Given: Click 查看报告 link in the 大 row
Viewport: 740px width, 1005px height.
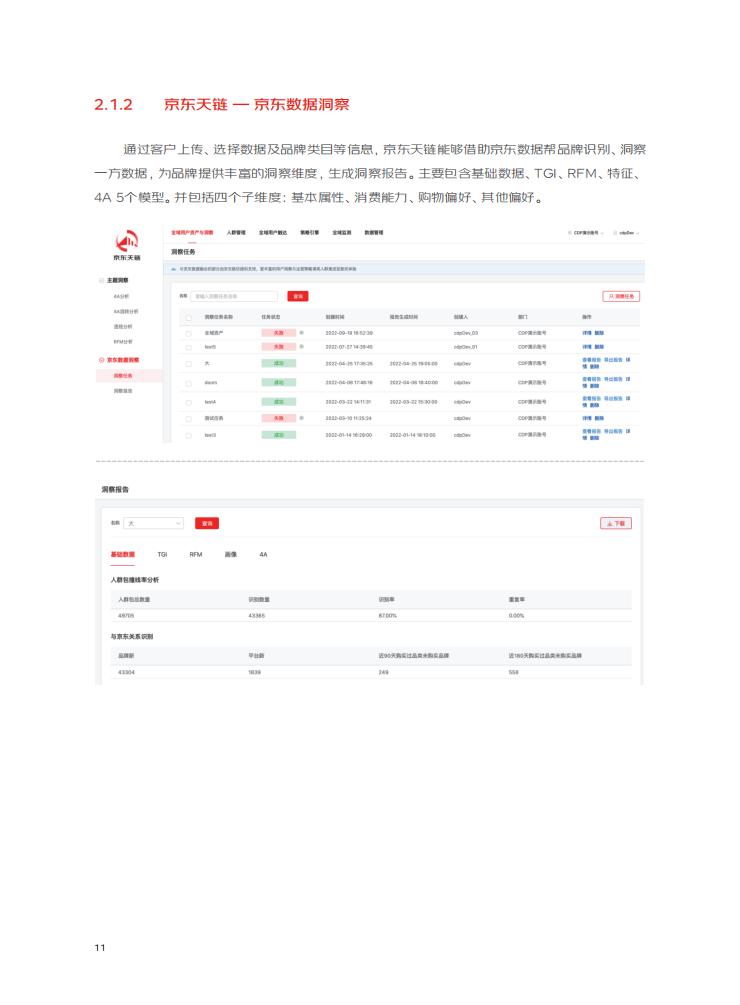Looking at the screenshot, I should pos(591,360).
